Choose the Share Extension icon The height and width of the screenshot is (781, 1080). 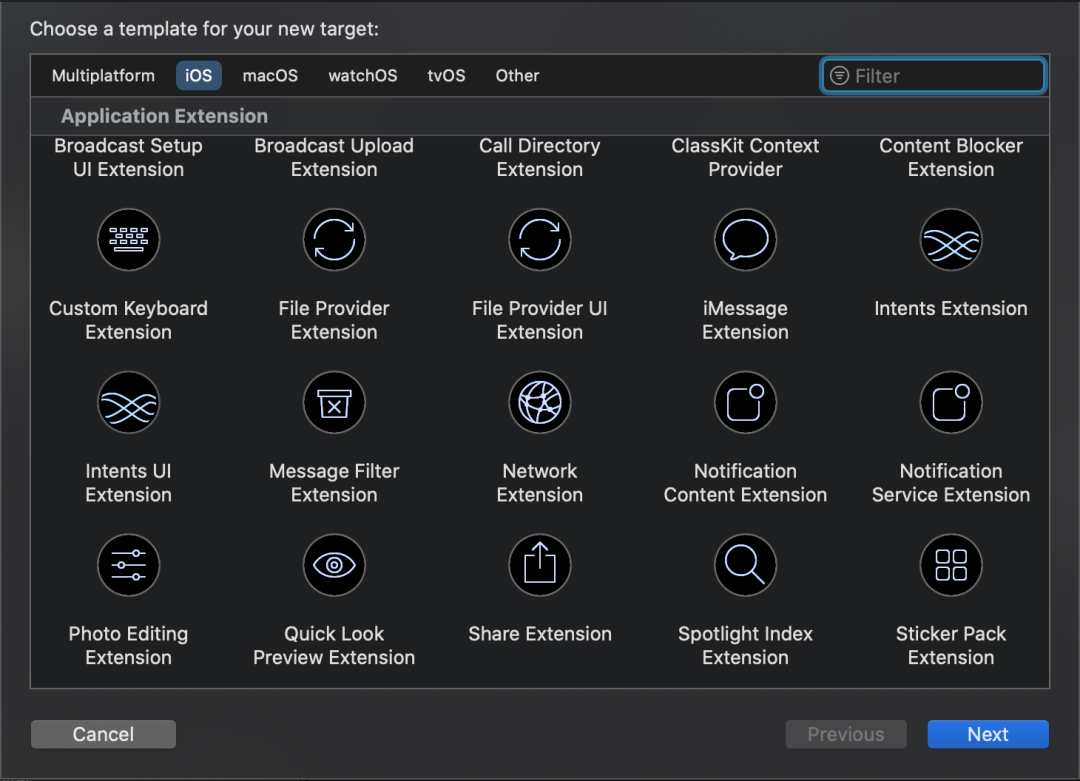click(x=540, y=565)
